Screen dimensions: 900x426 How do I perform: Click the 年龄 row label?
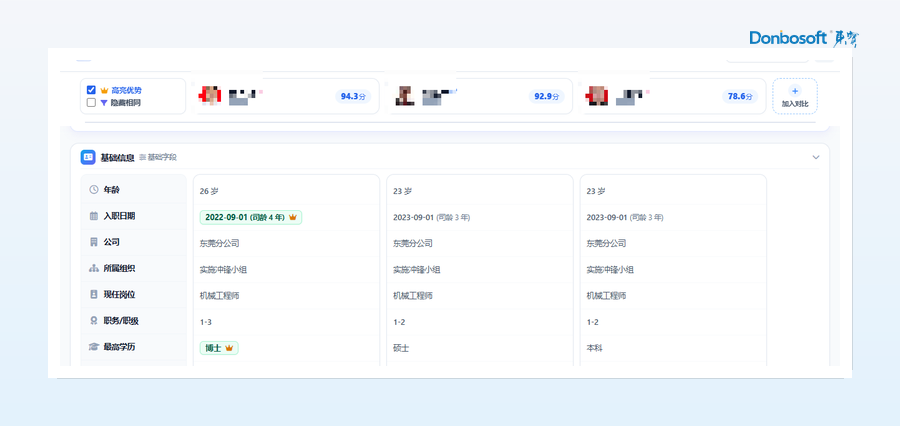[x=111, y=190]
